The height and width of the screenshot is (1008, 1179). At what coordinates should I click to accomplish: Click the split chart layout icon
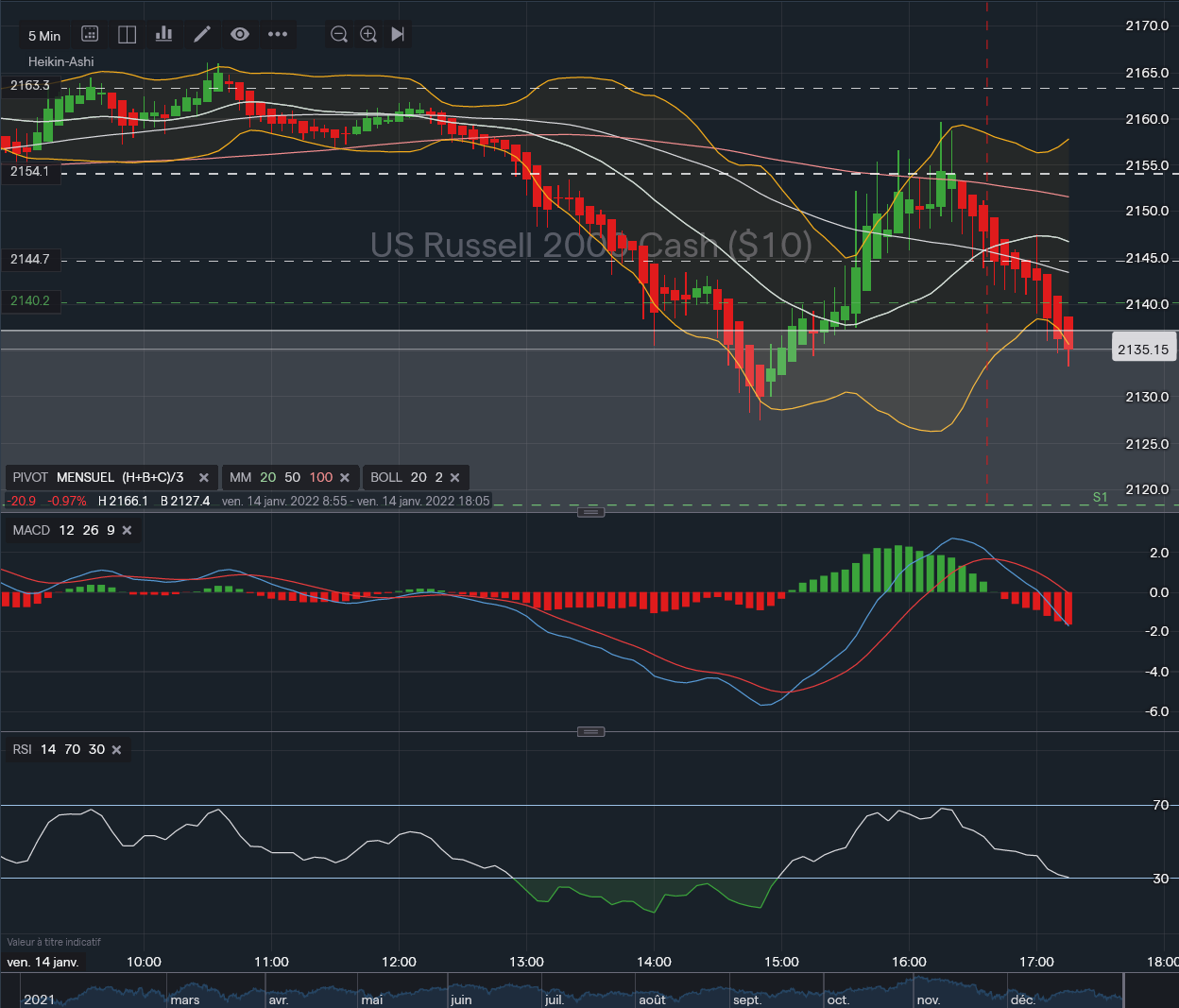127,34
